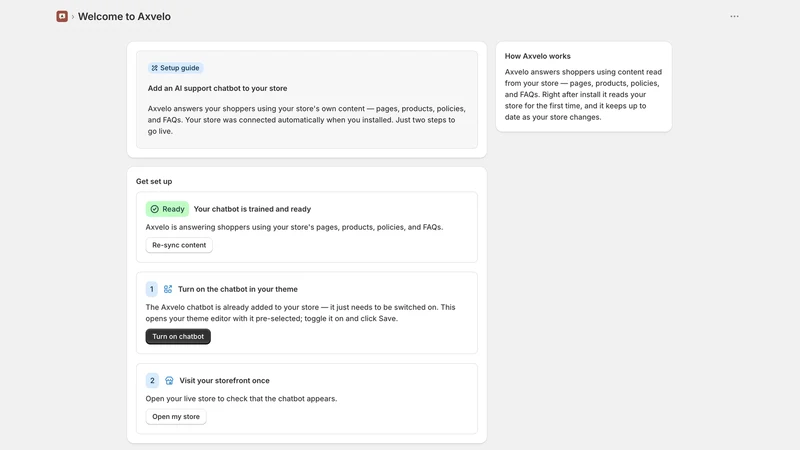This screenshot has width=800, height=450.
Task: Click the Setup guide label
Action: click(x=180, y=68)
